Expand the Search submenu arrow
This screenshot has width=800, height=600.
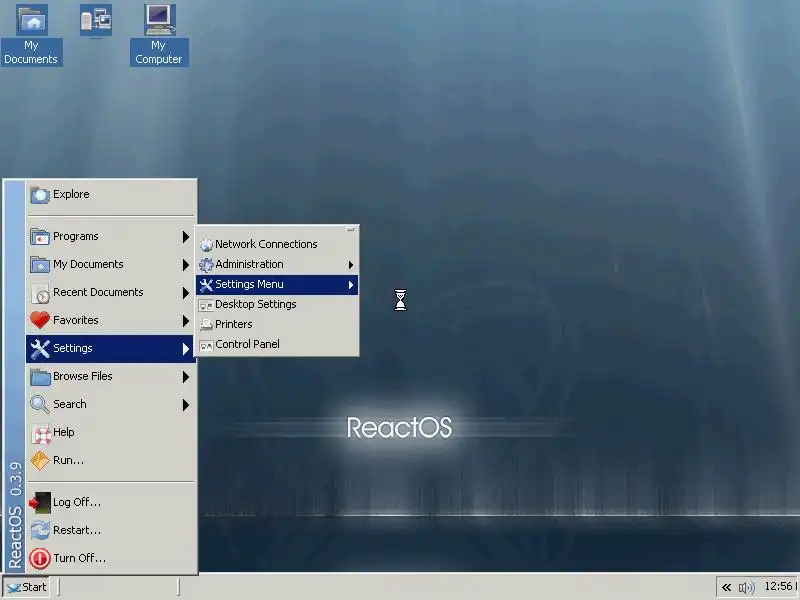point(186,405)
